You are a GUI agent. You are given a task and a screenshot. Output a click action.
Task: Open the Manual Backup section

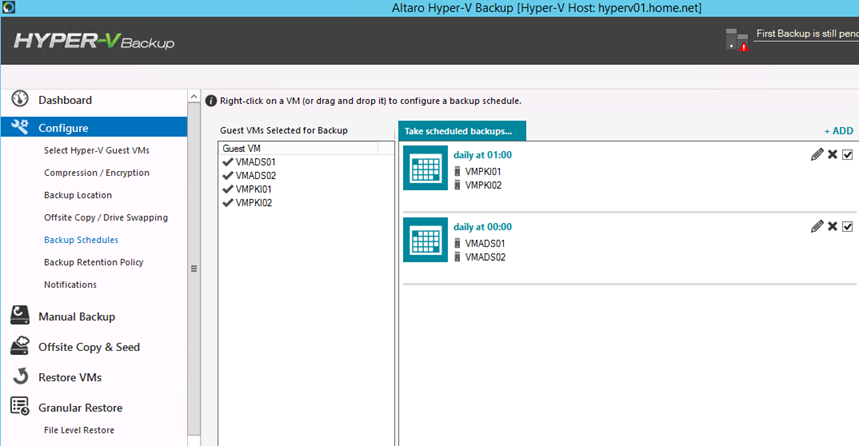point(77,317)
